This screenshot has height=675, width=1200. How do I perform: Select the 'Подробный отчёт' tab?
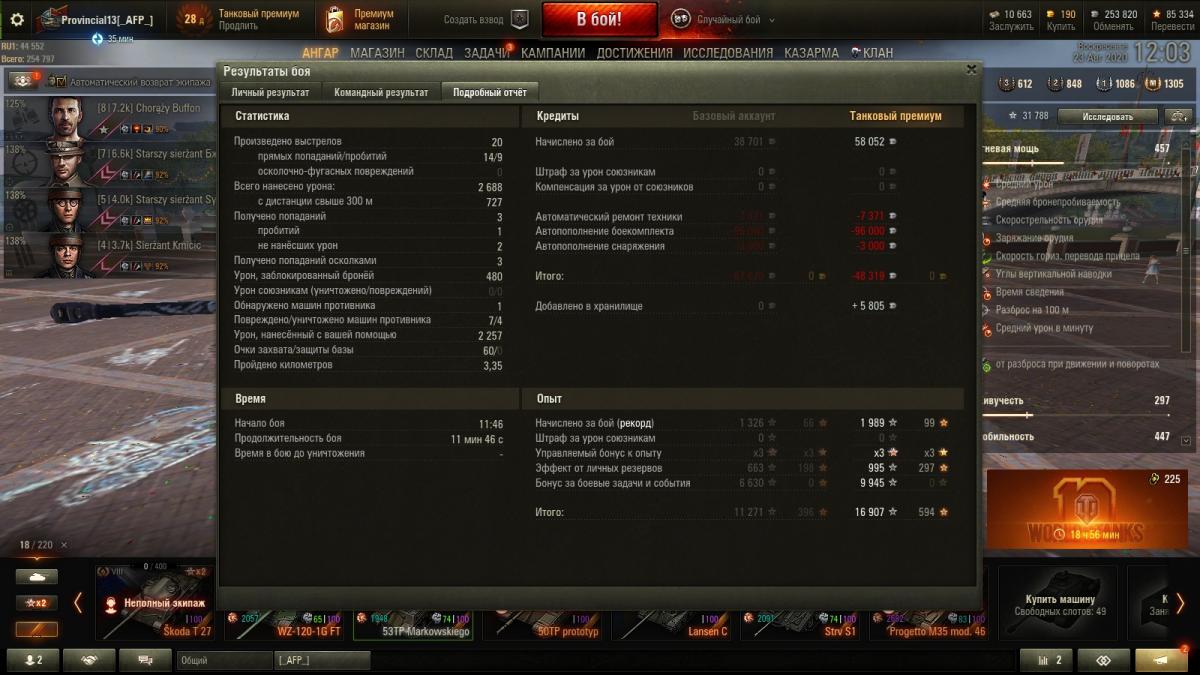click(490, 92)
